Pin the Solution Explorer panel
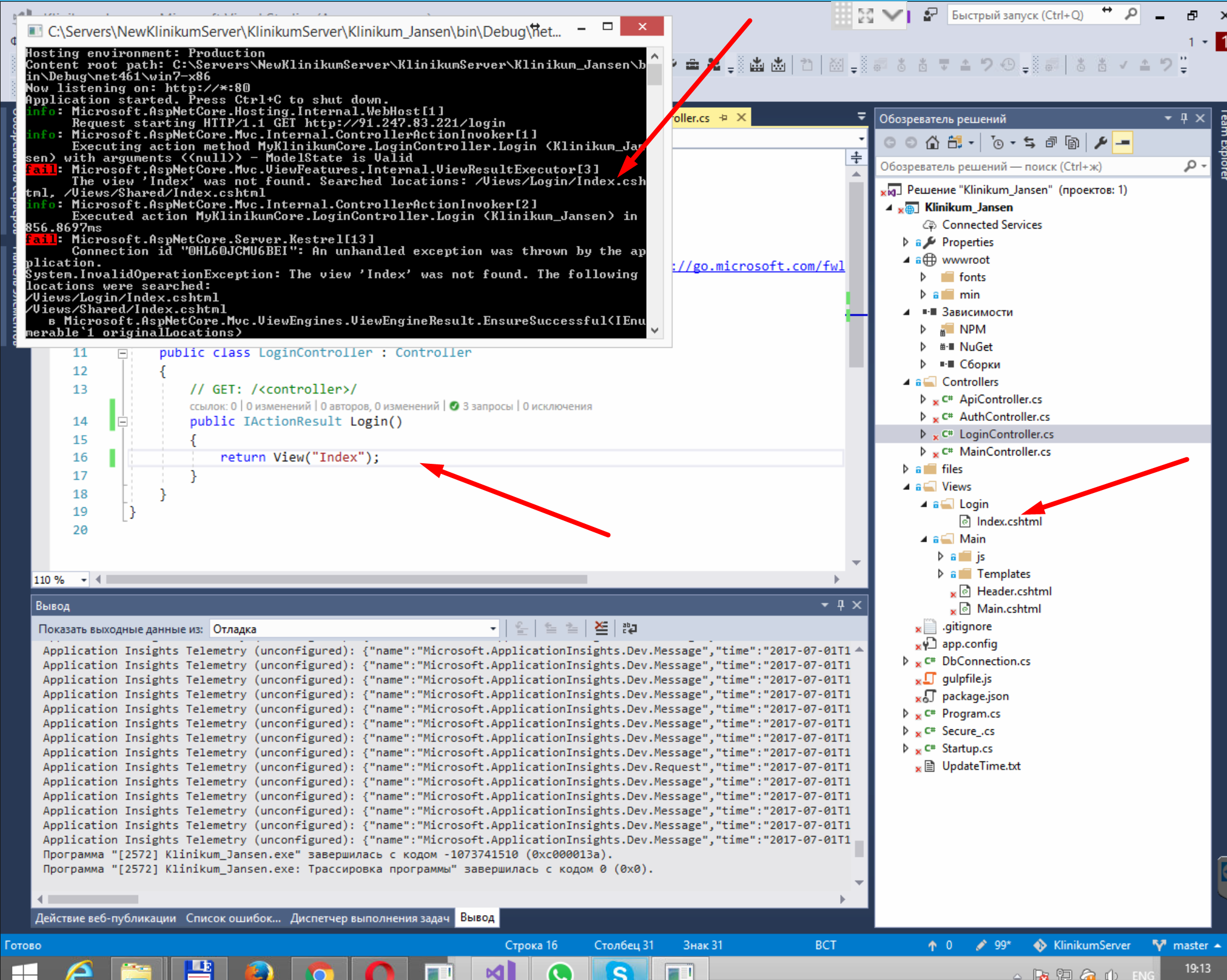 1184,118
